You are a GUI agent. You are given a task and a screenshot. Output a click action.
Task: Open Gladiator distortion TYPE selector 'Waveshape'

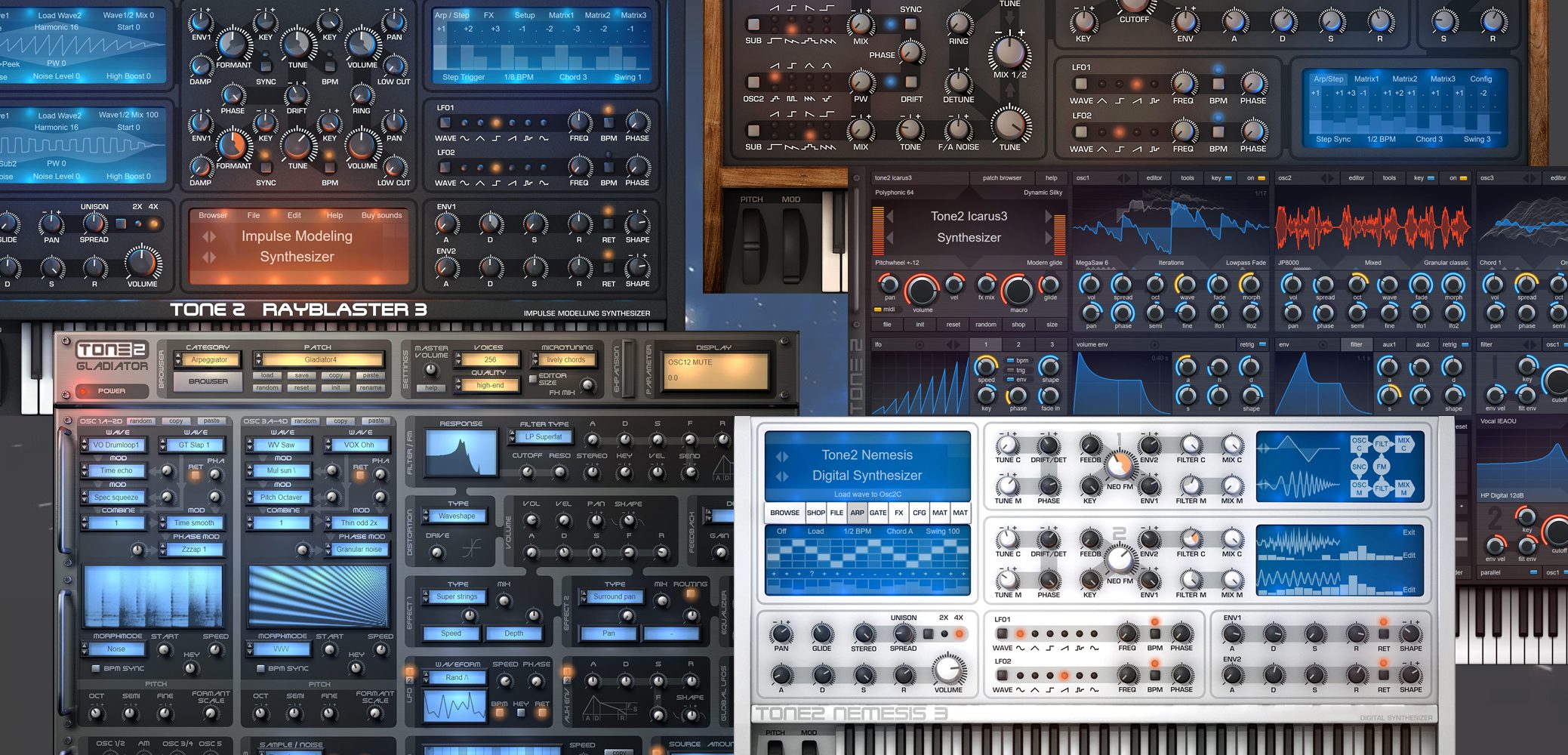[x=455, y=516]
